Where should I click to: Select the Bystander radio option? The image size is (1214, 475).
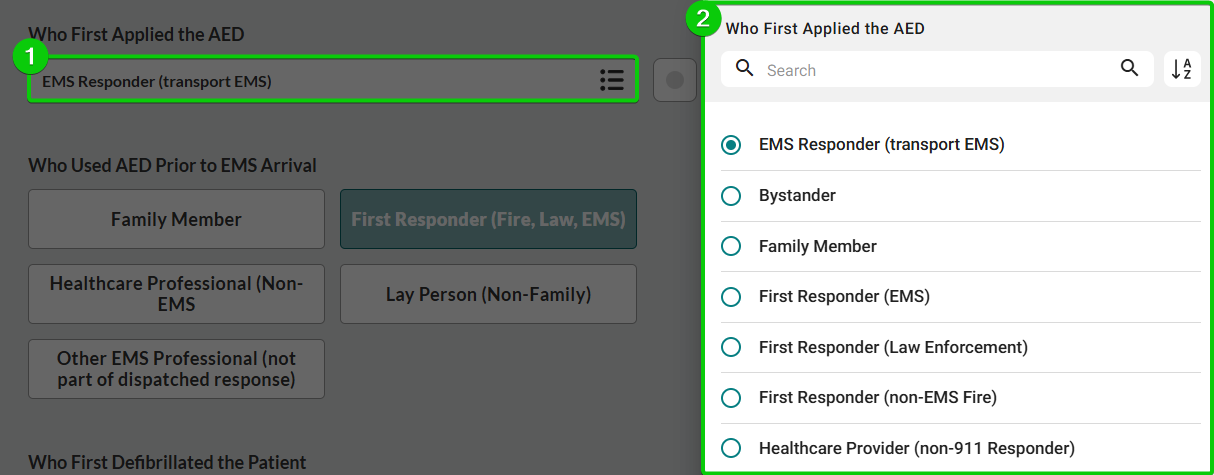click(731, 195)
